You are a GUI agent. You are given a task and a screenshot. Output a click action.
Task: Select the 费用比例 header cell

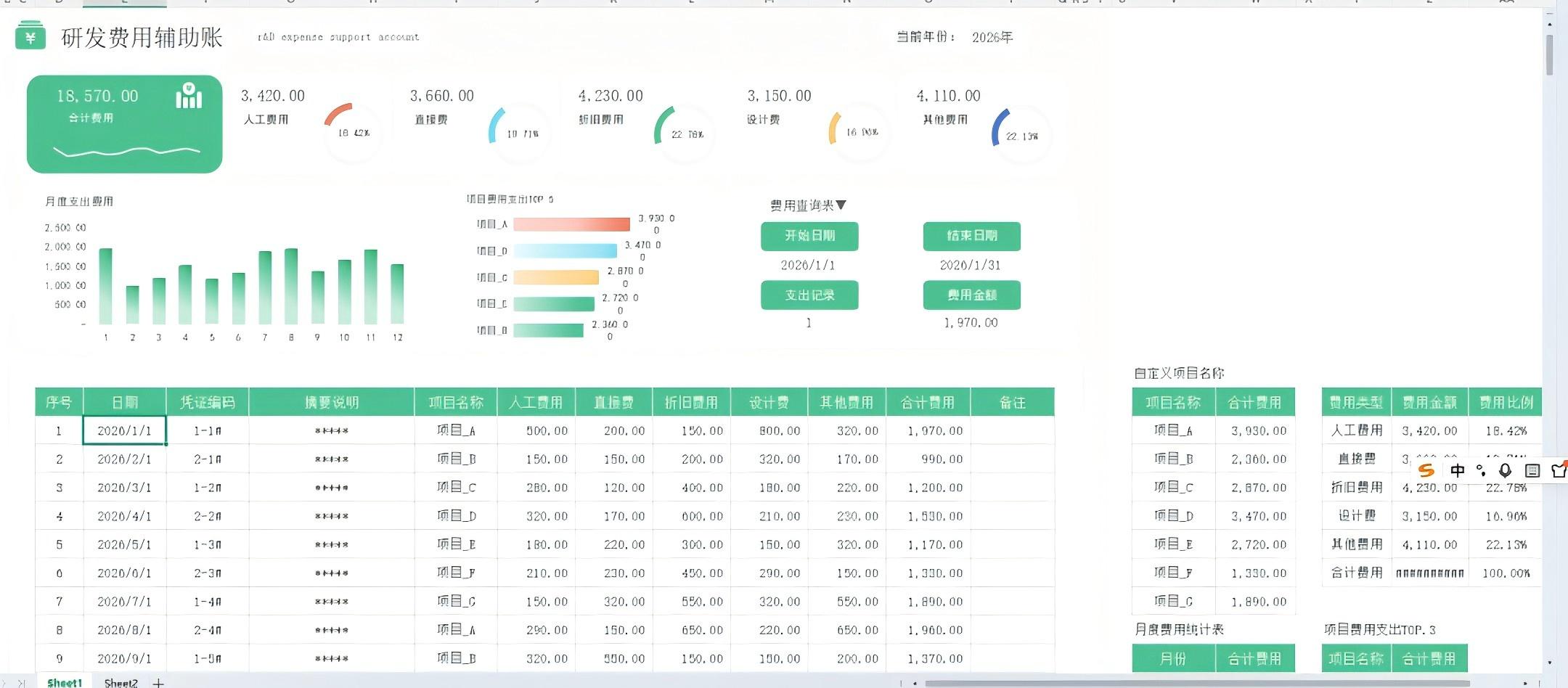pos(1506,402)
